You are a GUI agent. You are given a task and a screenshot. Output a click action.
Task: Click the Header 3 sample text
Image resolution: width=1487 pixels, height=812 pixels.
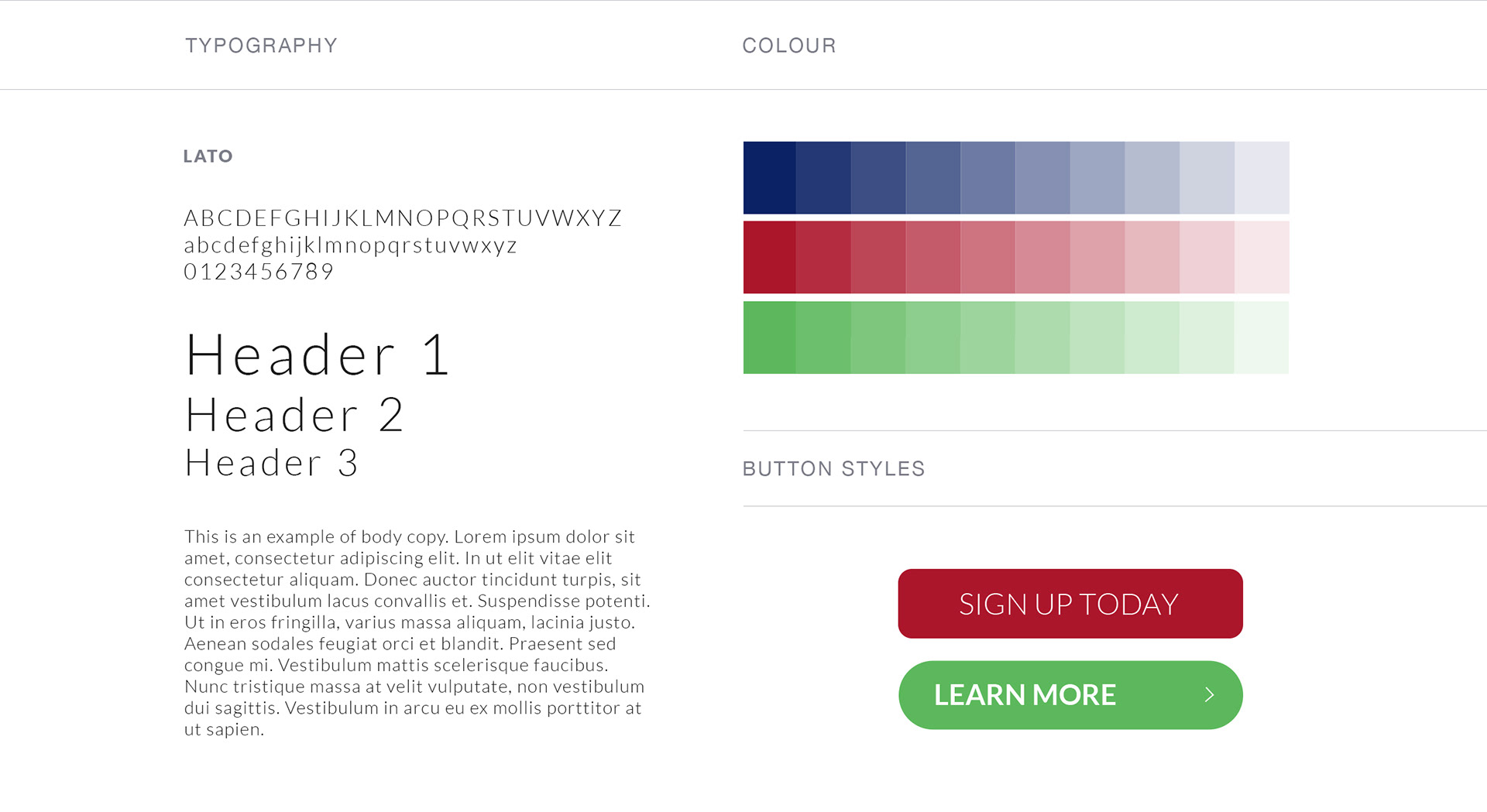tap(271, 463)
